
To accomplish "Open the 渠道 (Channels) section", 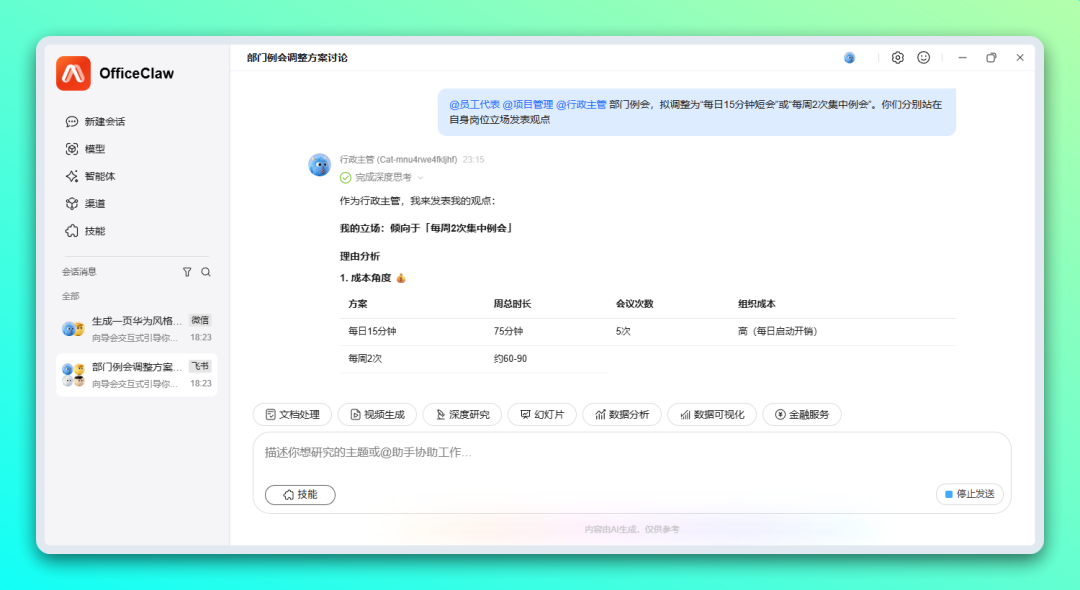I will 94,203.
